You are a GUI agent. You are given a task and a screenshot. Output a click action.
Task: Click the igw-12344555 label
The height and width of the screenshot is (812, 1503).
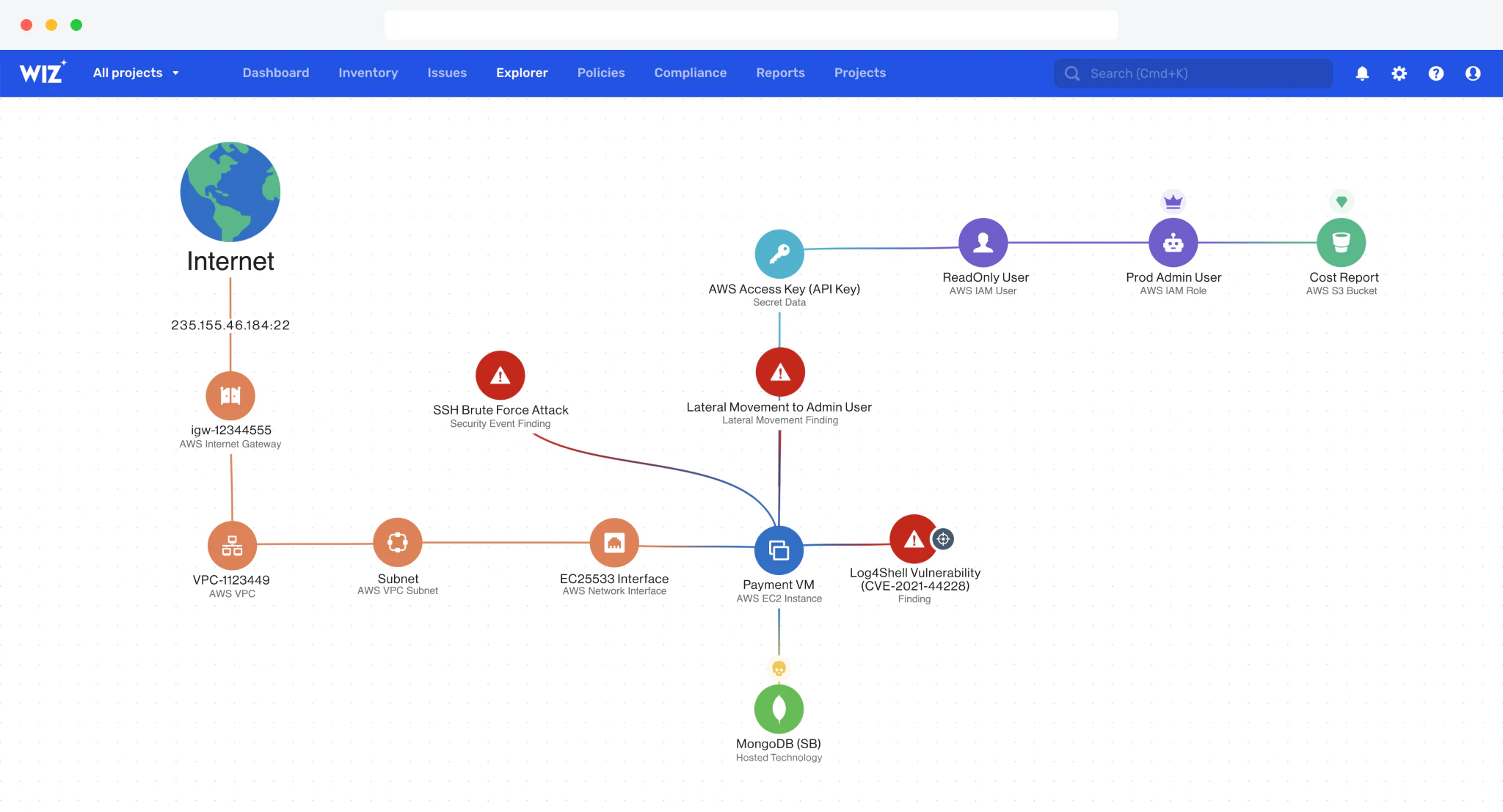[x=231, y=431]
